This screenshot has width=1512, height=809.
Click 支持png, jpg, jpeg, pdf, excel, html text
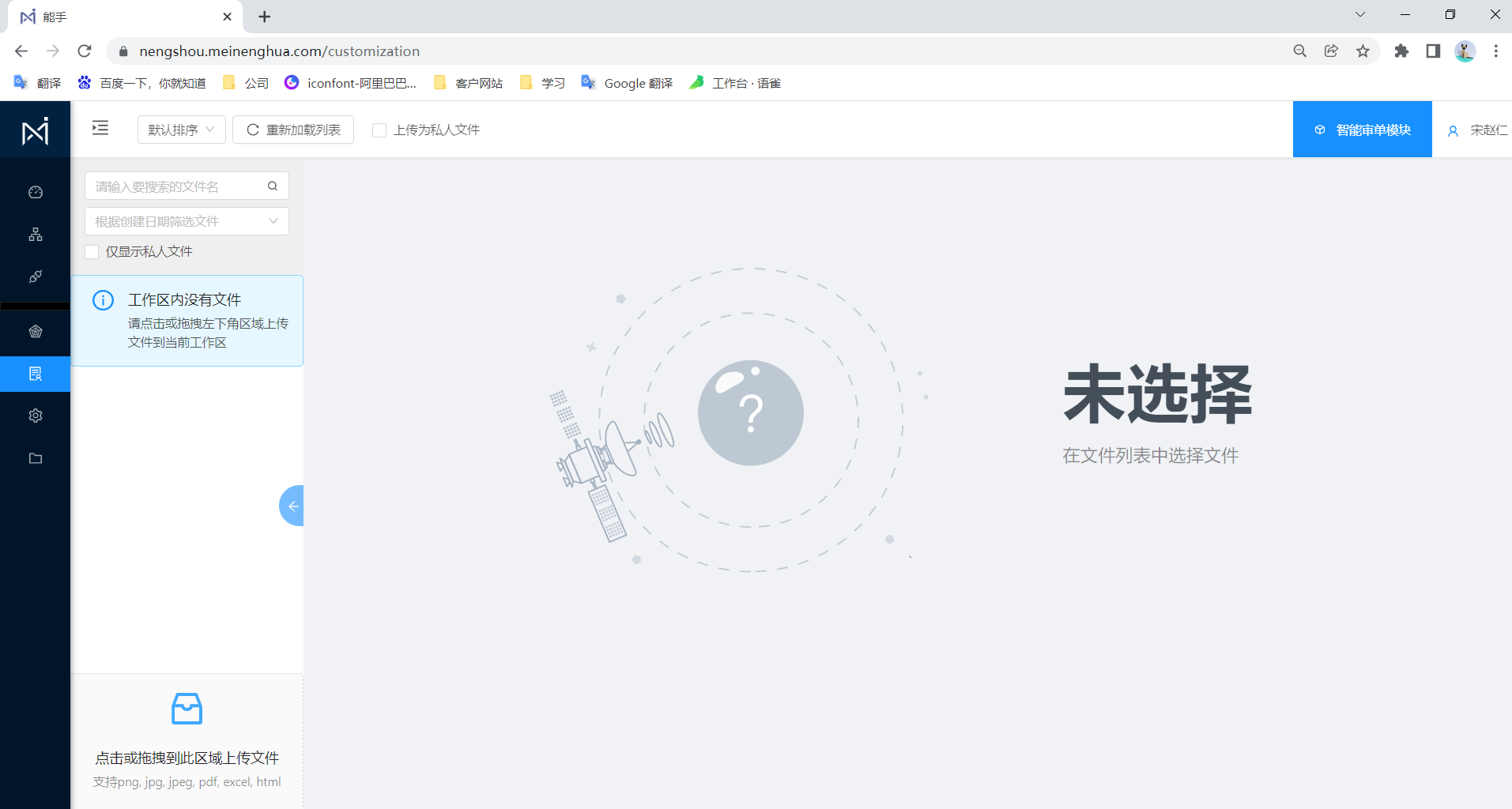point(187,782)
